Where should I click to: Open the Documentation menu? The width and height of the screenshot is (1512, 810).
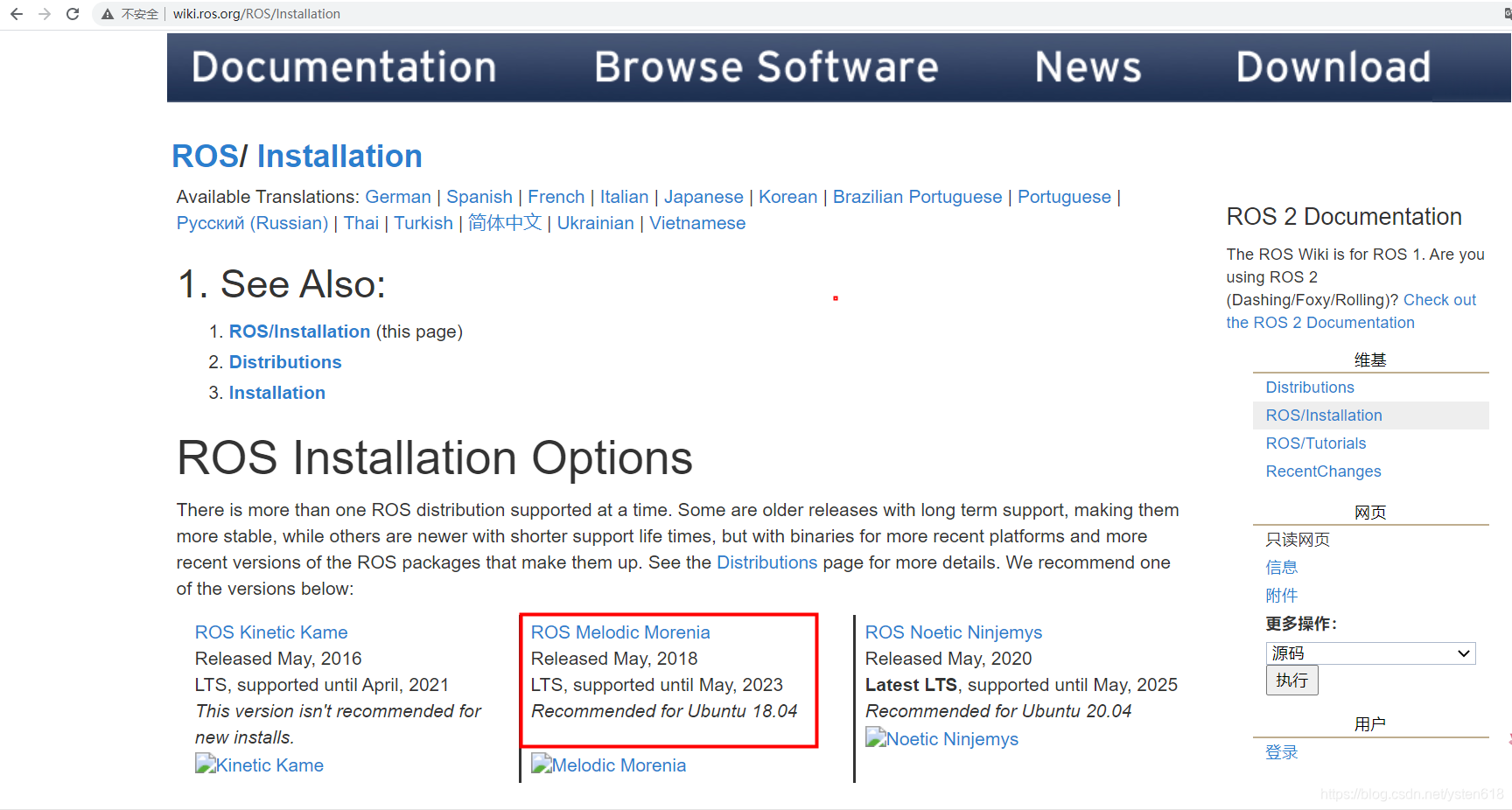pos(344,66)
